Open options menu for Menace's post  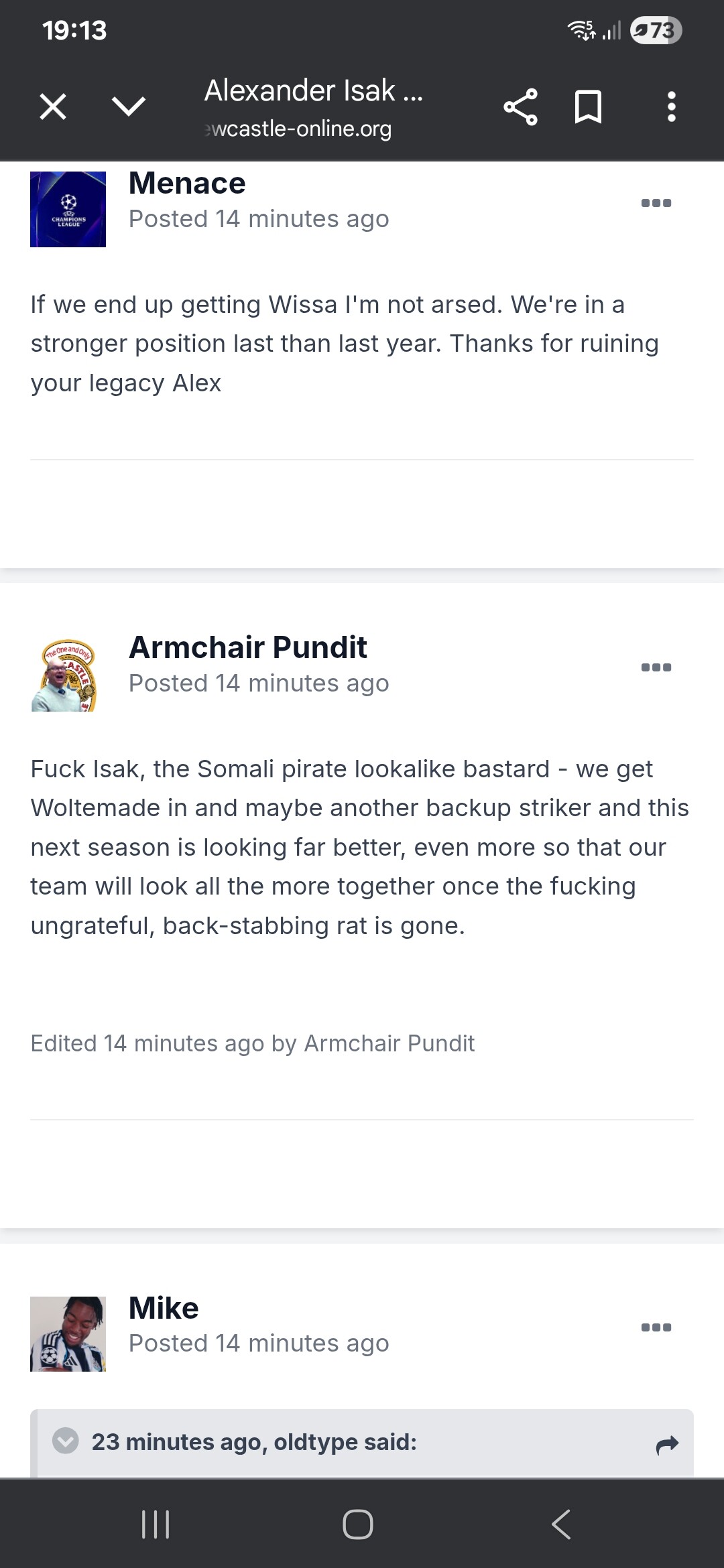[x=656, y=203]
